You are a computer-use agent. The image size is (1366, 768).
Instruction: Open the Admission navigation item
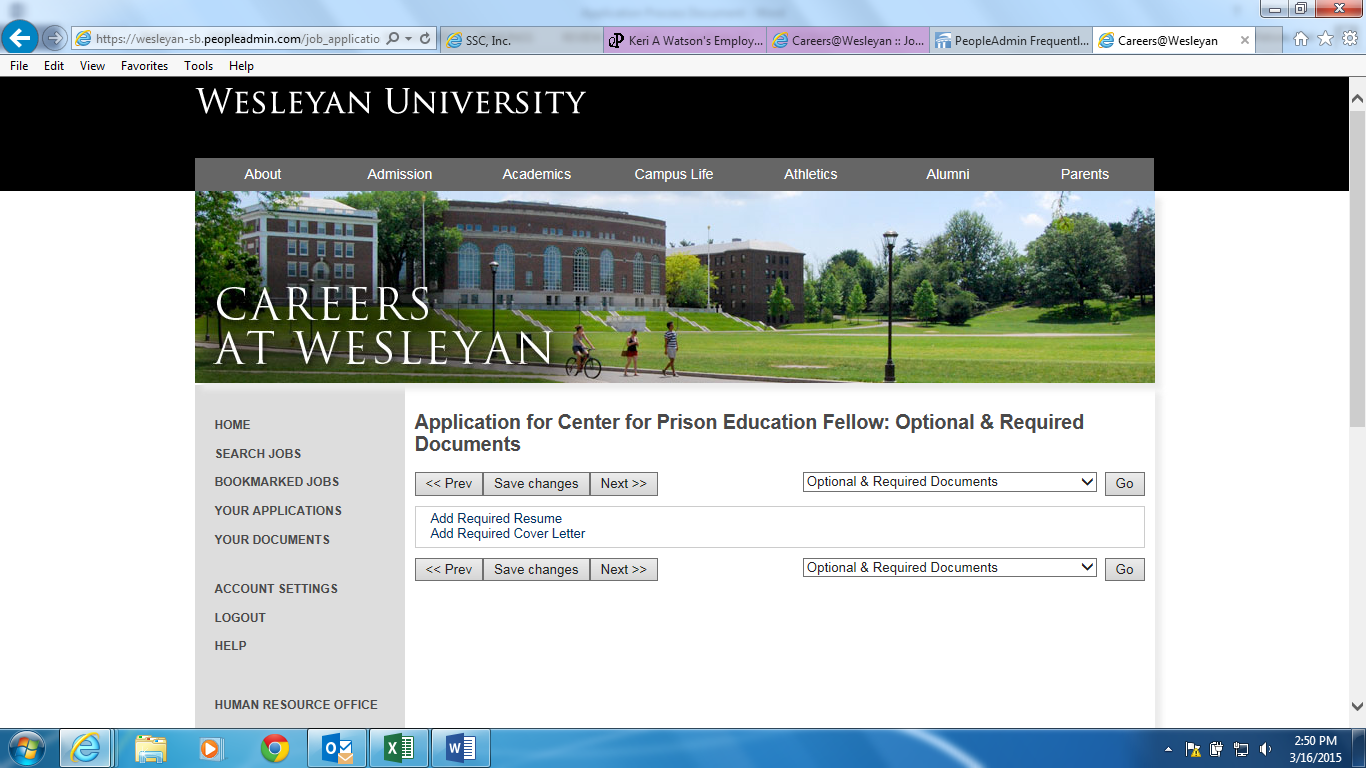point(400,174)
